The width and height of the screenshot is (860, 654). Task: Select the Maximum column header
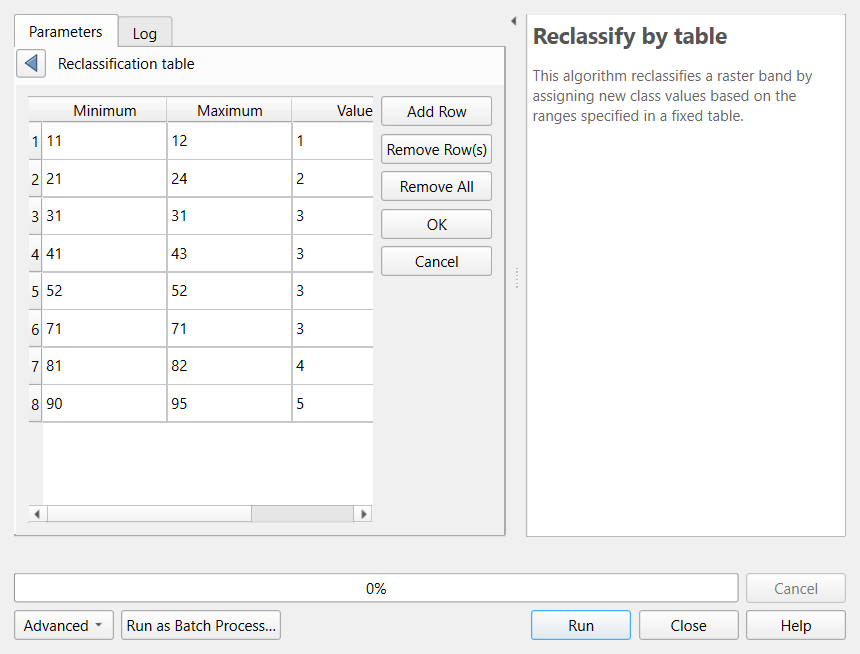[x=229, y=110]
